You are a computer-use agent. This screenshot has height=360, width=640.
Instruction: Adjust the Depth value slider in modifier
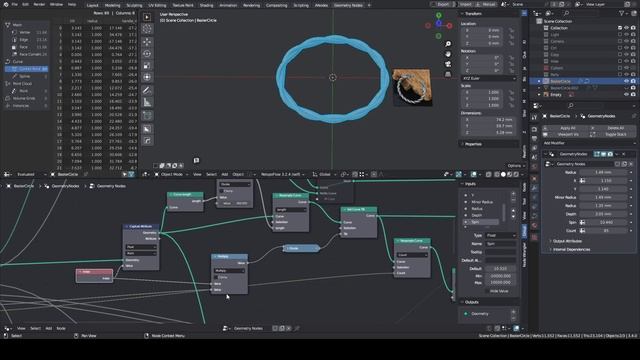604,214
